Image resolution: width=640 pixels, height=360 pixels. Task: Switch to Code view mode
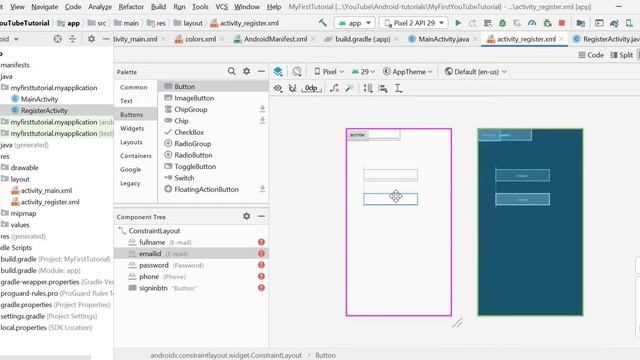click(x=591, y=55)
